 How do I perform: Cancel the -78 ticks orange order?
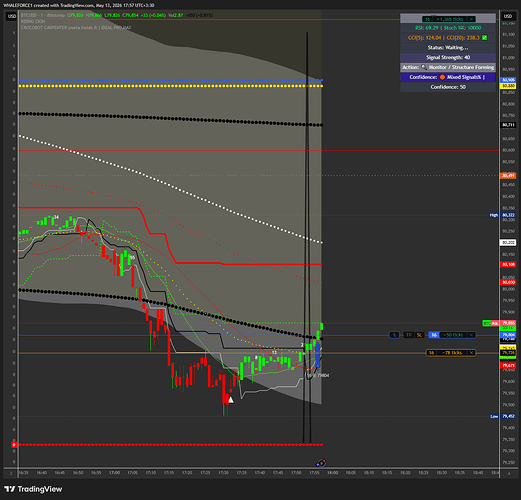pos(471,353)
